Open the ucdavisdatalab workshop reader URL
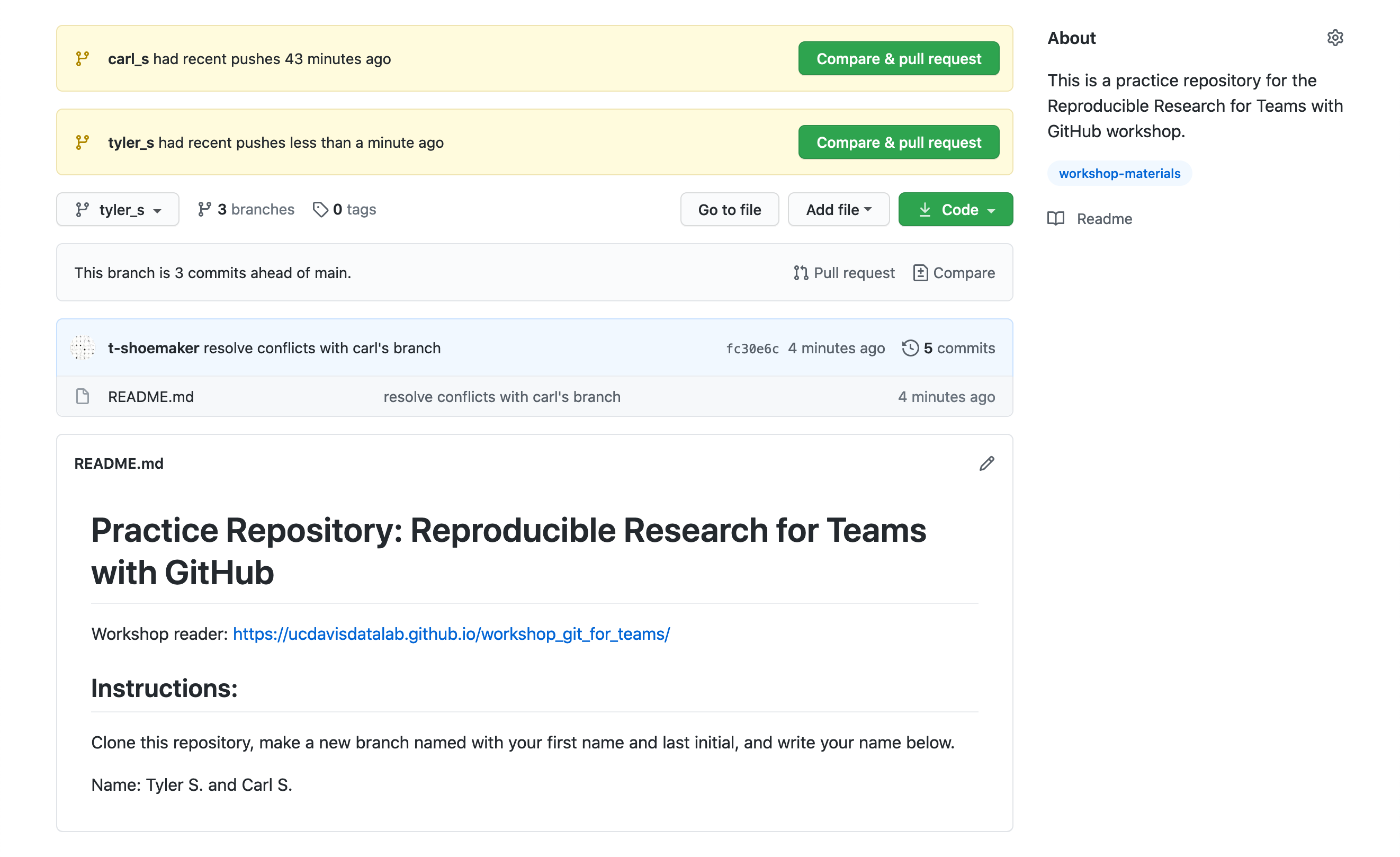 (452, 633)
